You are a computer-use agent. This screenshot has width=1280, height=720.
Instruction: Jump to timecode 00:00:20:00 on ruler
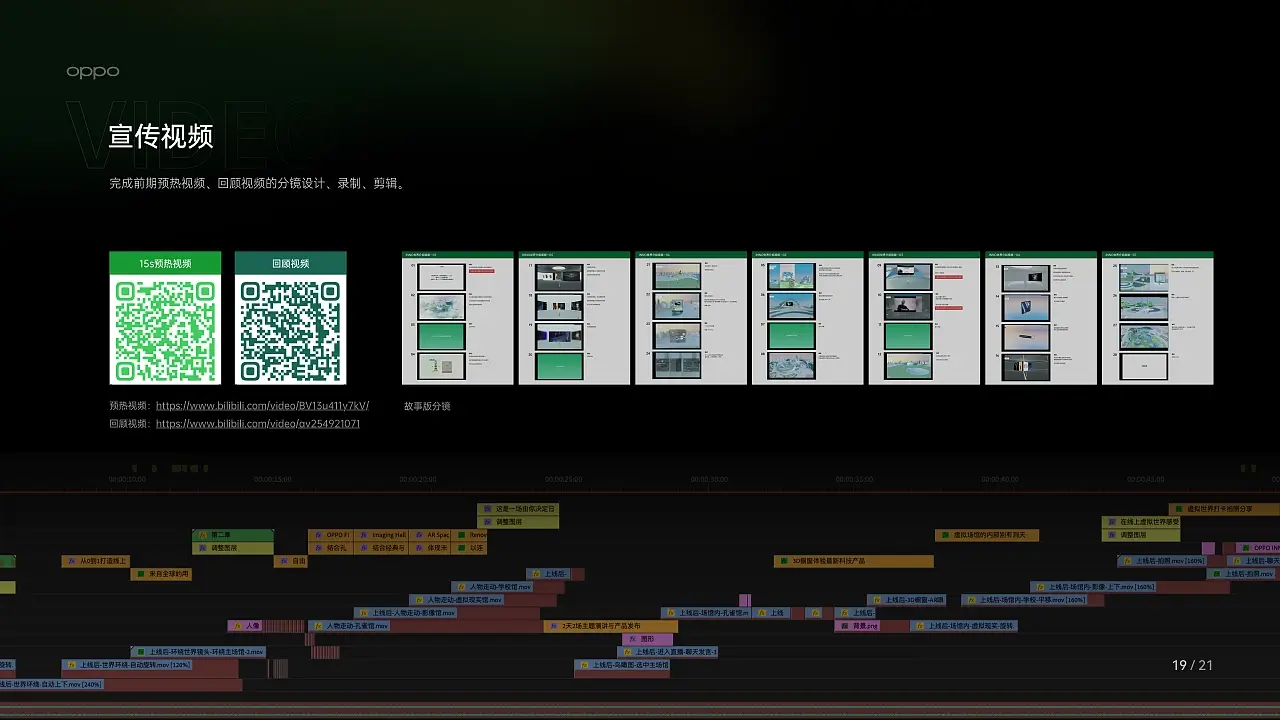(418, 479)
